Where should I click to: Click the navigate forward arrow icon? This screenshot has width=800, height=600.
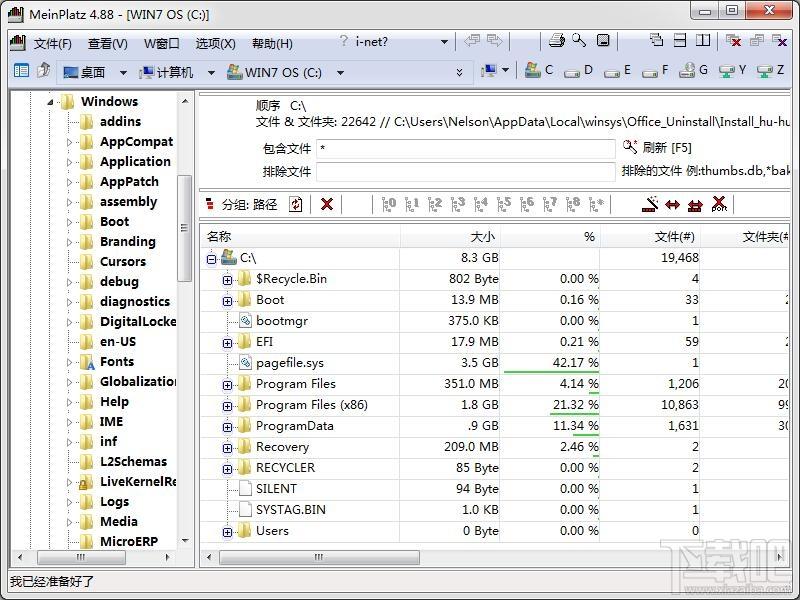point(494,41)
